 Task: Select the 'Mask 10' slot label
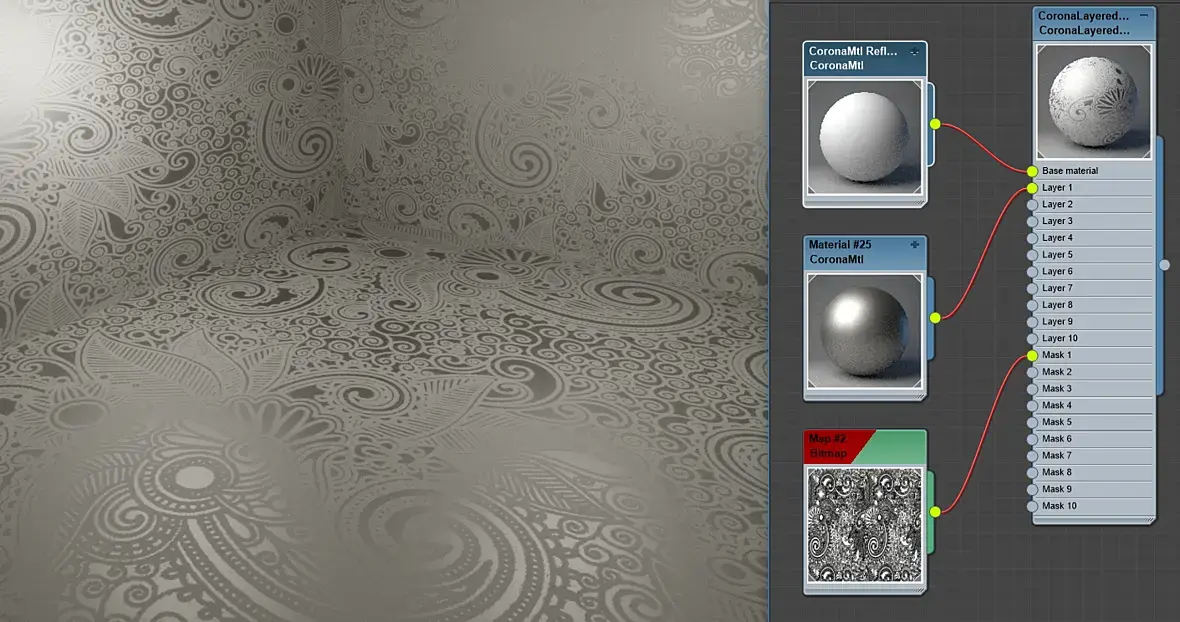coord(1060,506)
